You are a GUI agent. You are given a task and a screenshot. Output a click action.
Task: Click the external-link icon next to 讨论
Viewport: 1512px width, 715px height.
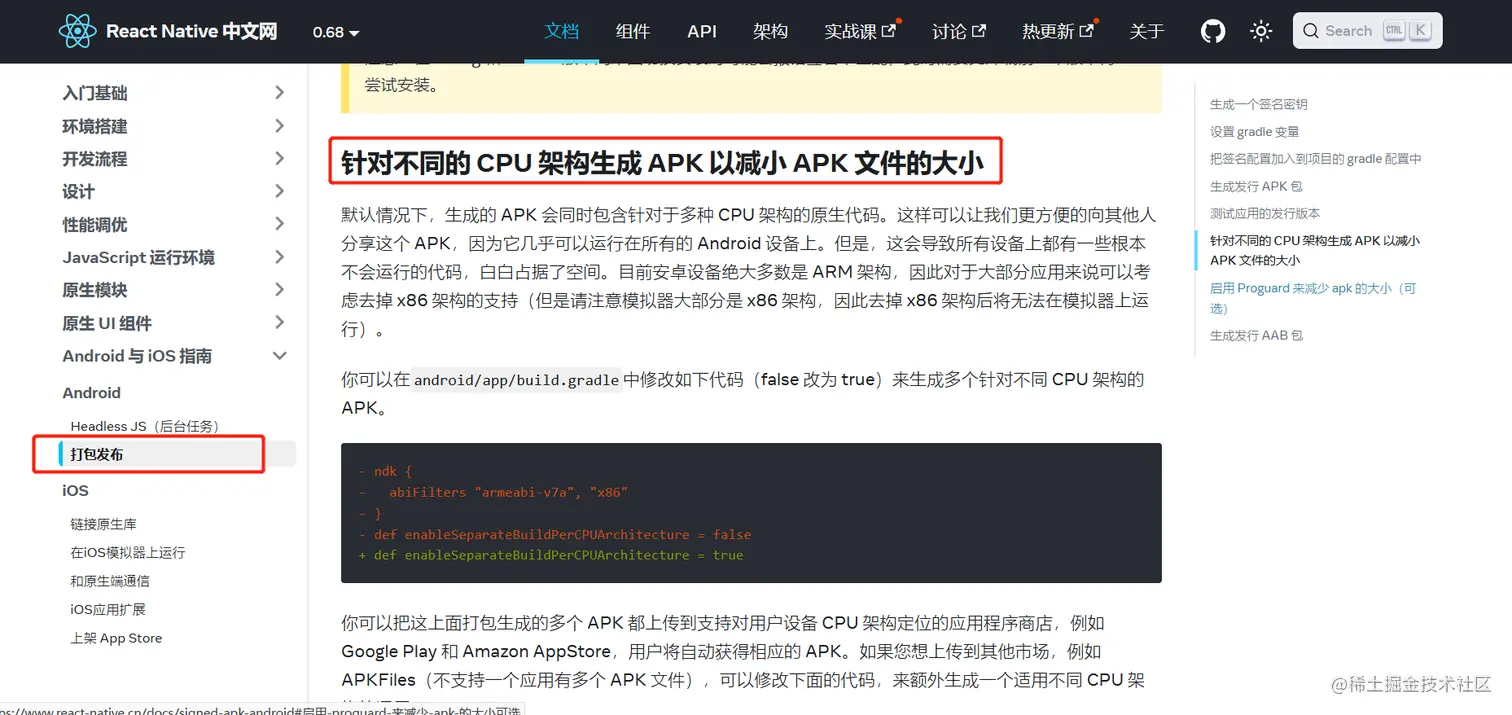point(985,29)
